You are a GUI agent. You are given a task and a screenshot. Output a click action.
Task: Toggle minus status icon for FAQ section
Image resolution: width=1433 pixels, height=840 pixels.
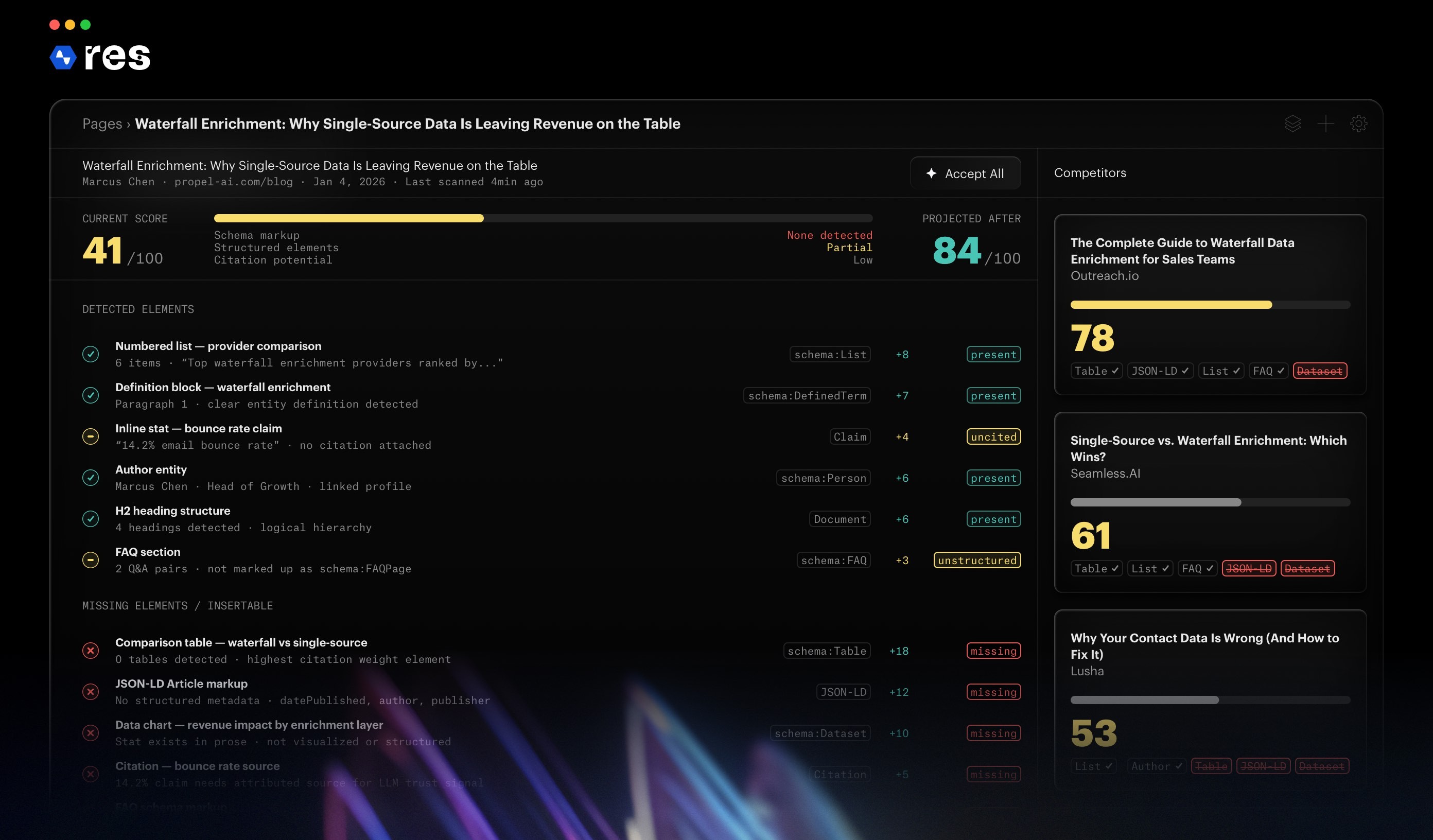point(91,559)
